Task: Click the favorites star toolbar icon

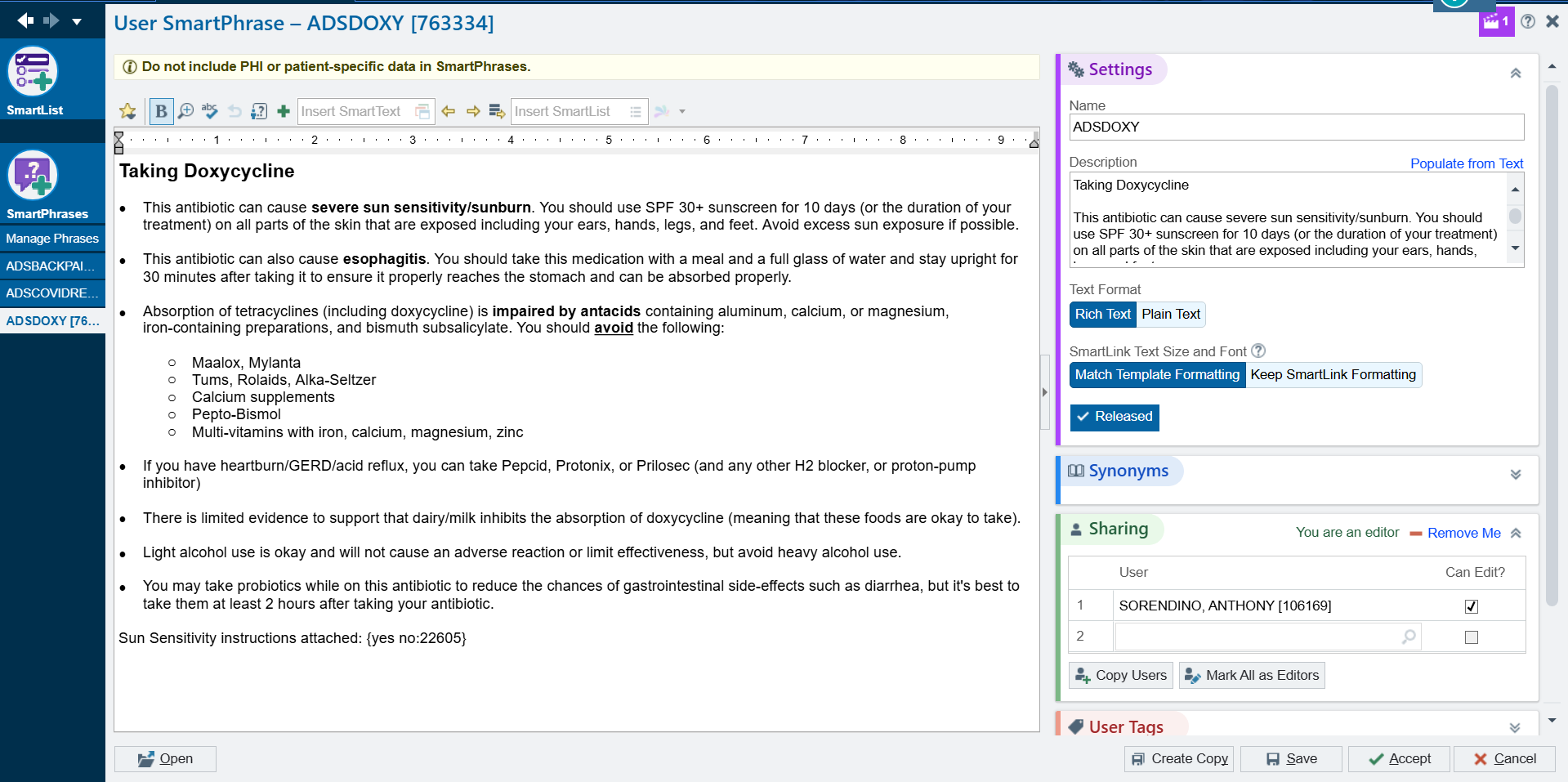Action: [128, 111]
